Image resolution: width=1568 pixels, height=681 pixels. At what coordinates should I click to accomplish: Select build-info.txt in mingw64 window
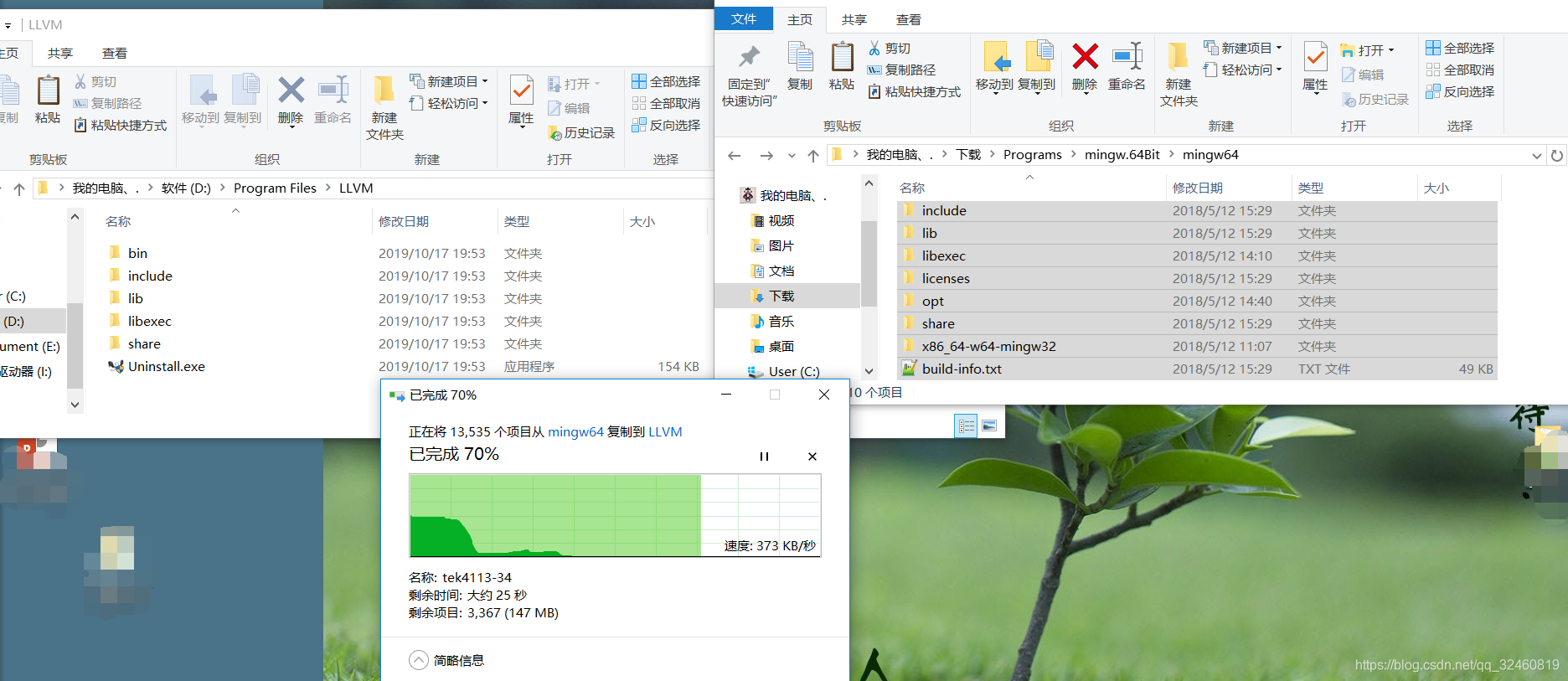click(x=1197, y=369)
